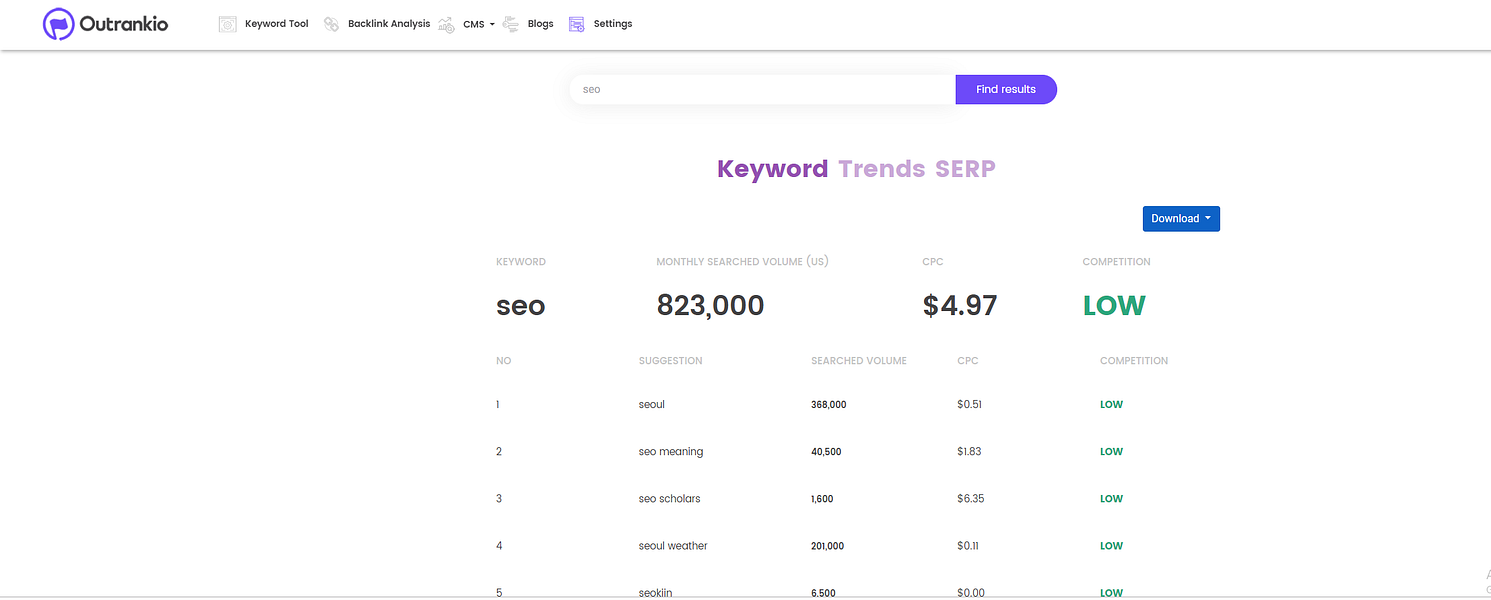
Task: Select the seoul weather suggestion
Action: click(x=673, y=546)
